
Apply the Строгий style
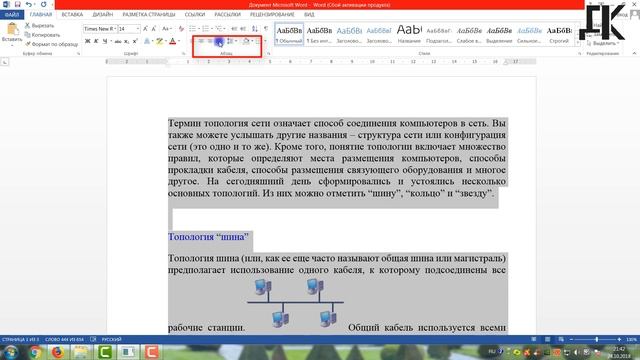pos(559,34)
